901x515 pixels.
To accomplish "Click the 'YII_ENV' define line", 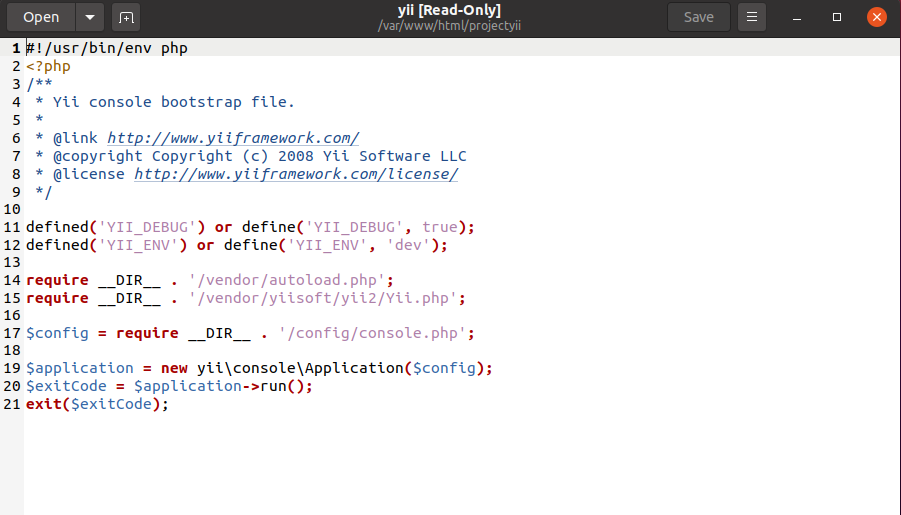I will coord(237,245).
